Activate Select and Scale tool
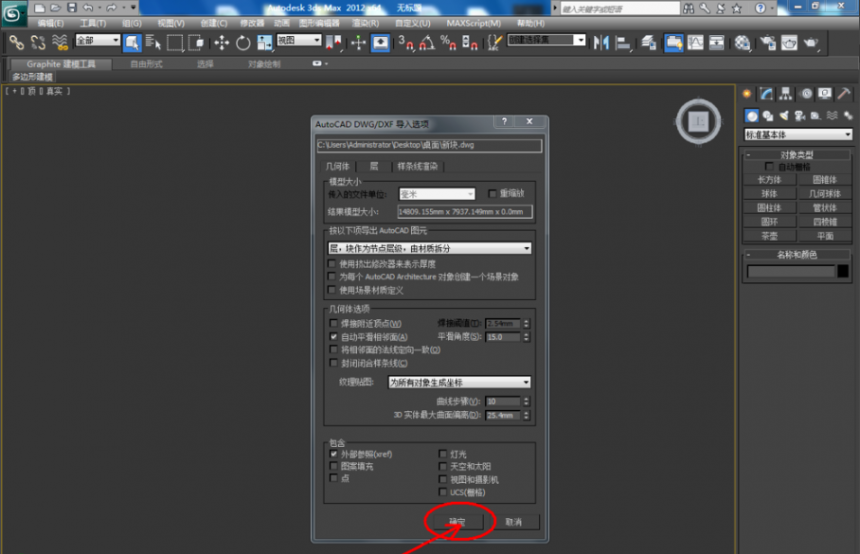This screenshot has width=860, height=554. coord(264,42)
